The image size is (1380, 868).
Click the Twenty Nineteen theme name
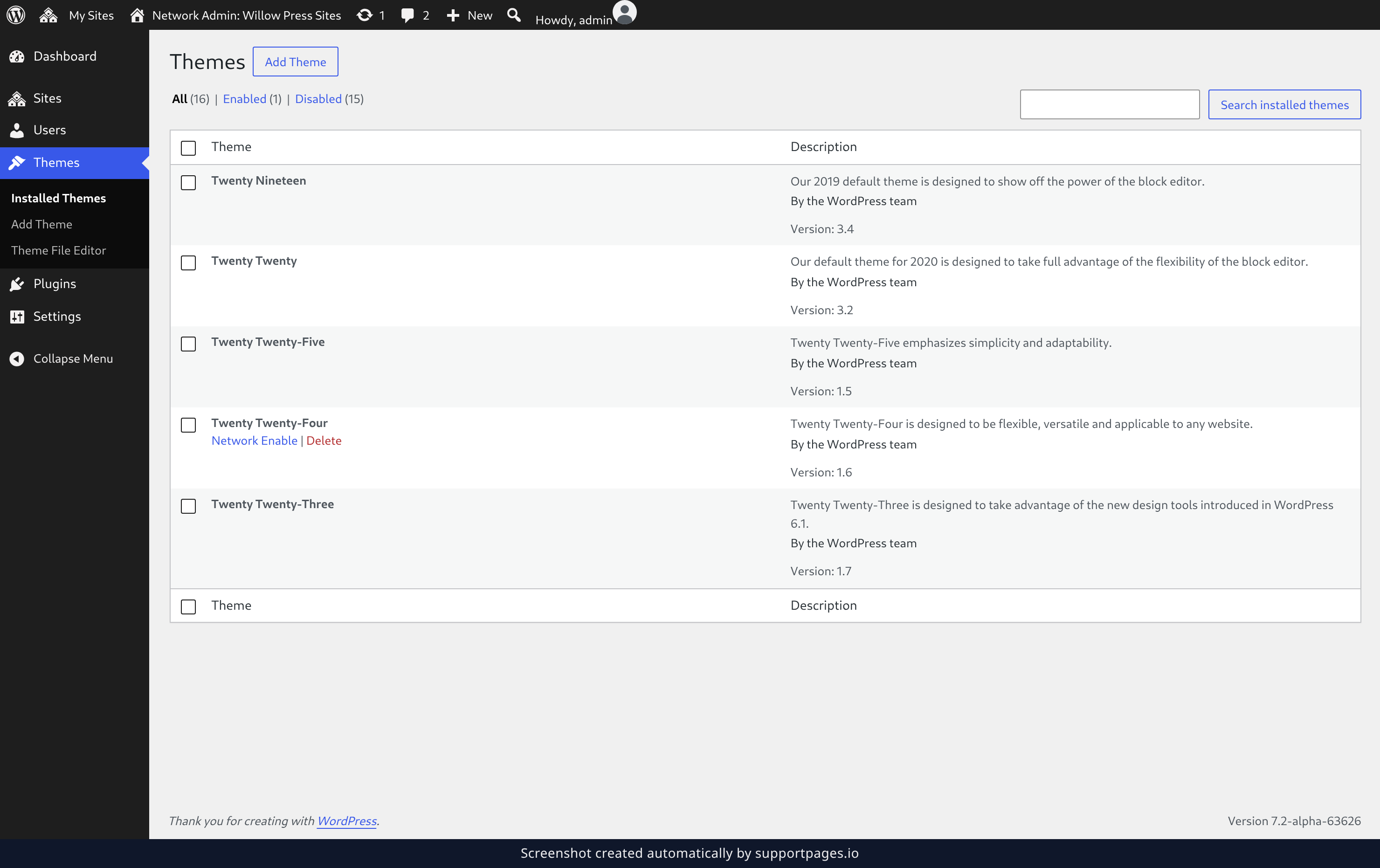[x=258, y=180]
